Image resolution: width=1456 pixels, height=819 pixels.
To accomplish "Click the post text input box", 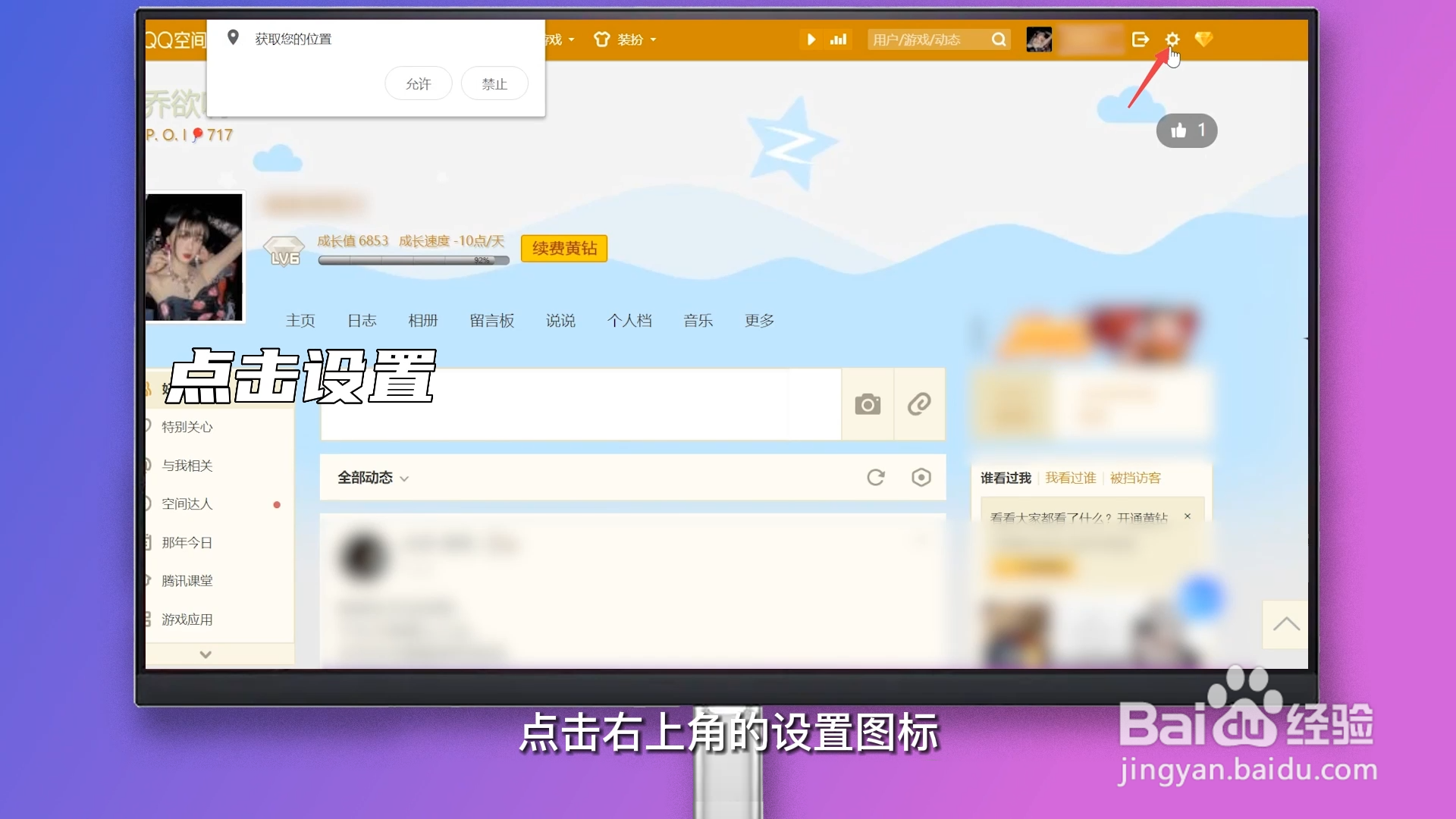I will click(581, 404).
